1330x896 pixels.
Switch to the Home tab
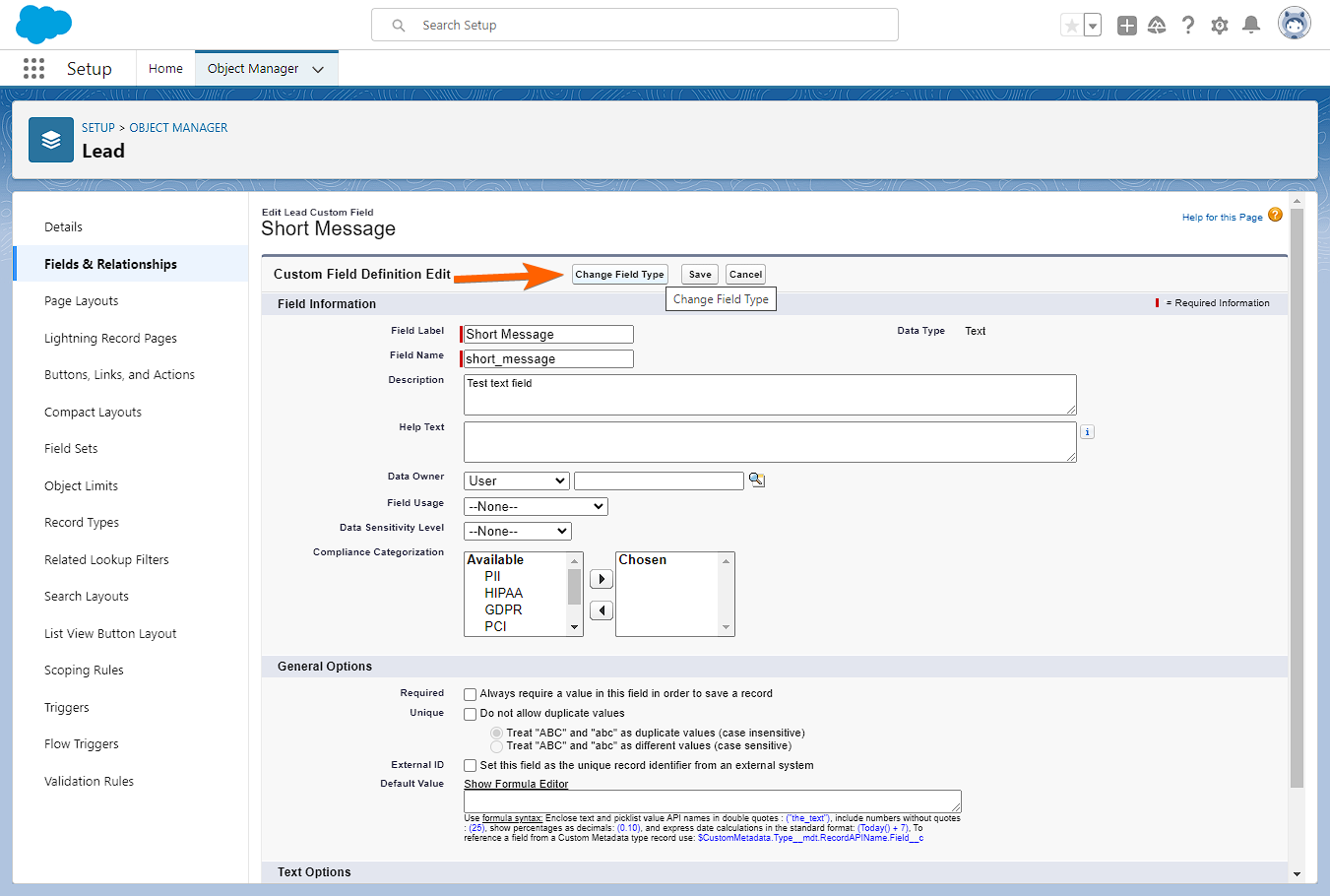point(165,69)
